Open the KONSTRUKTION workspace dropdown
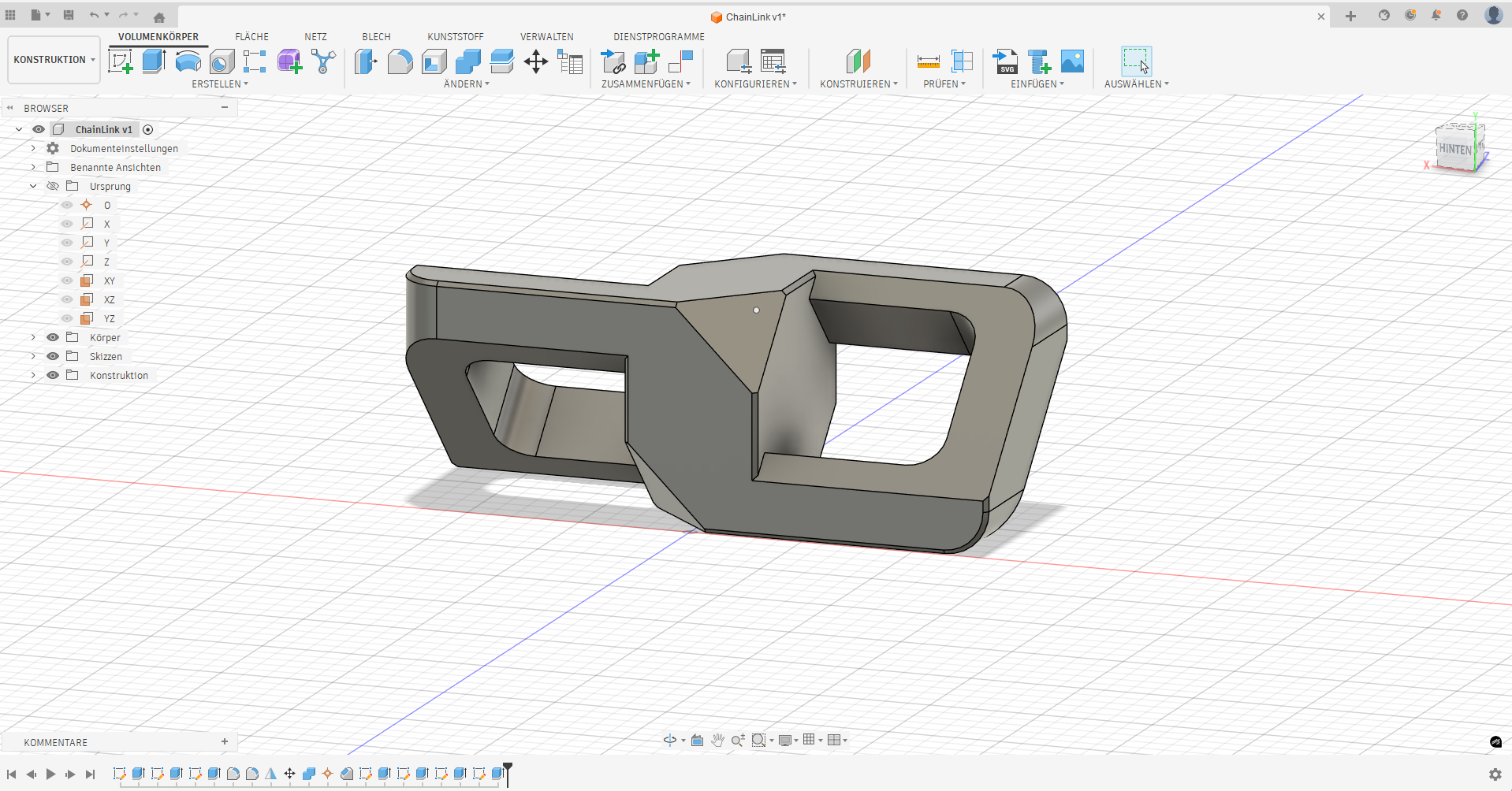 (54, 60)
